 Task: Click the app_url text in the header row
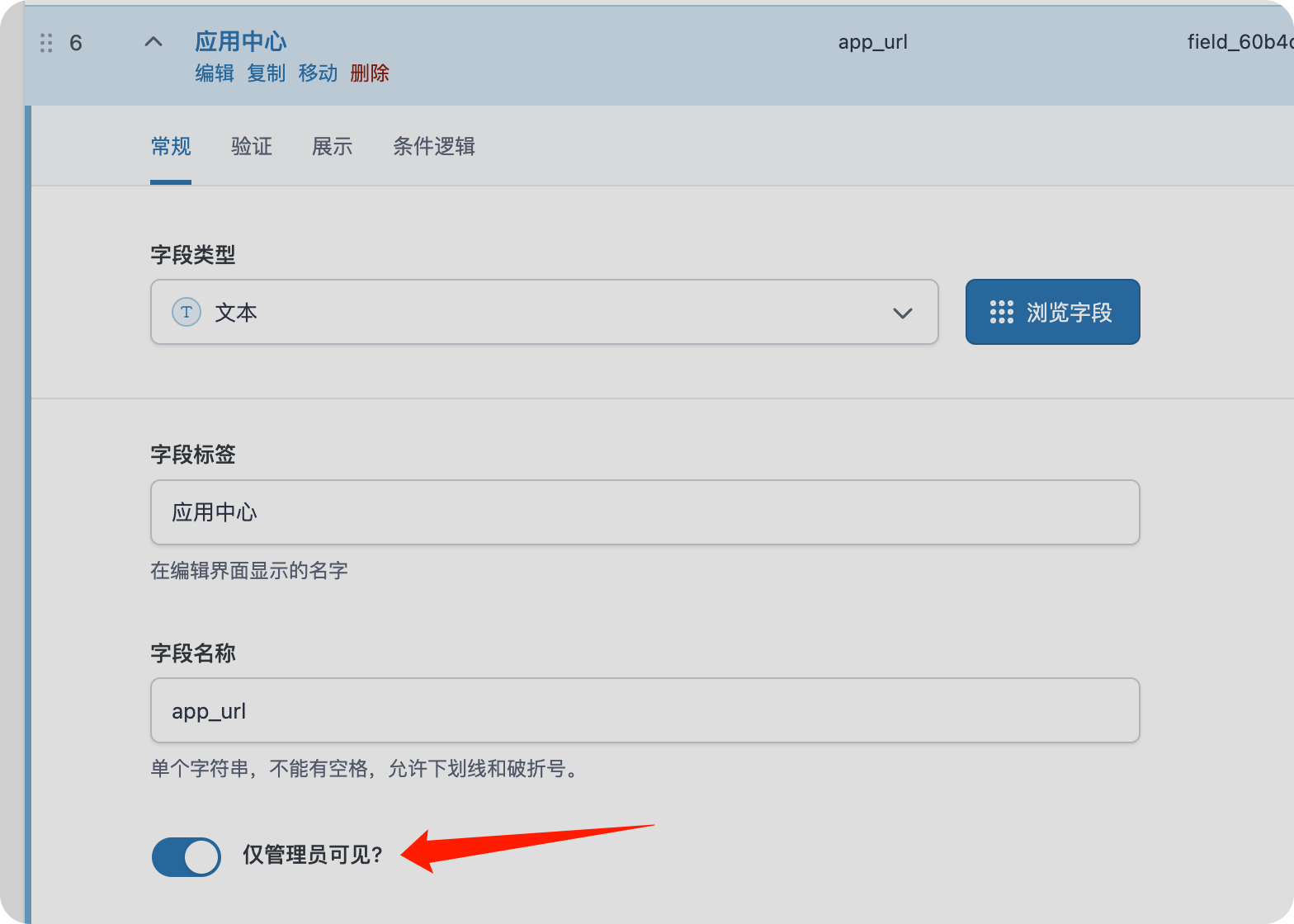click(x=873, y=42)
